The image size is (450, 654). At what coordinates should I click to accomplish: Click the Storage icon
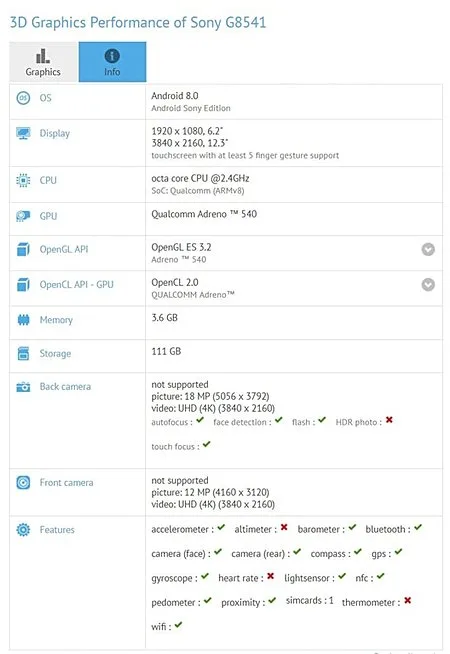[x=23, y=353]
